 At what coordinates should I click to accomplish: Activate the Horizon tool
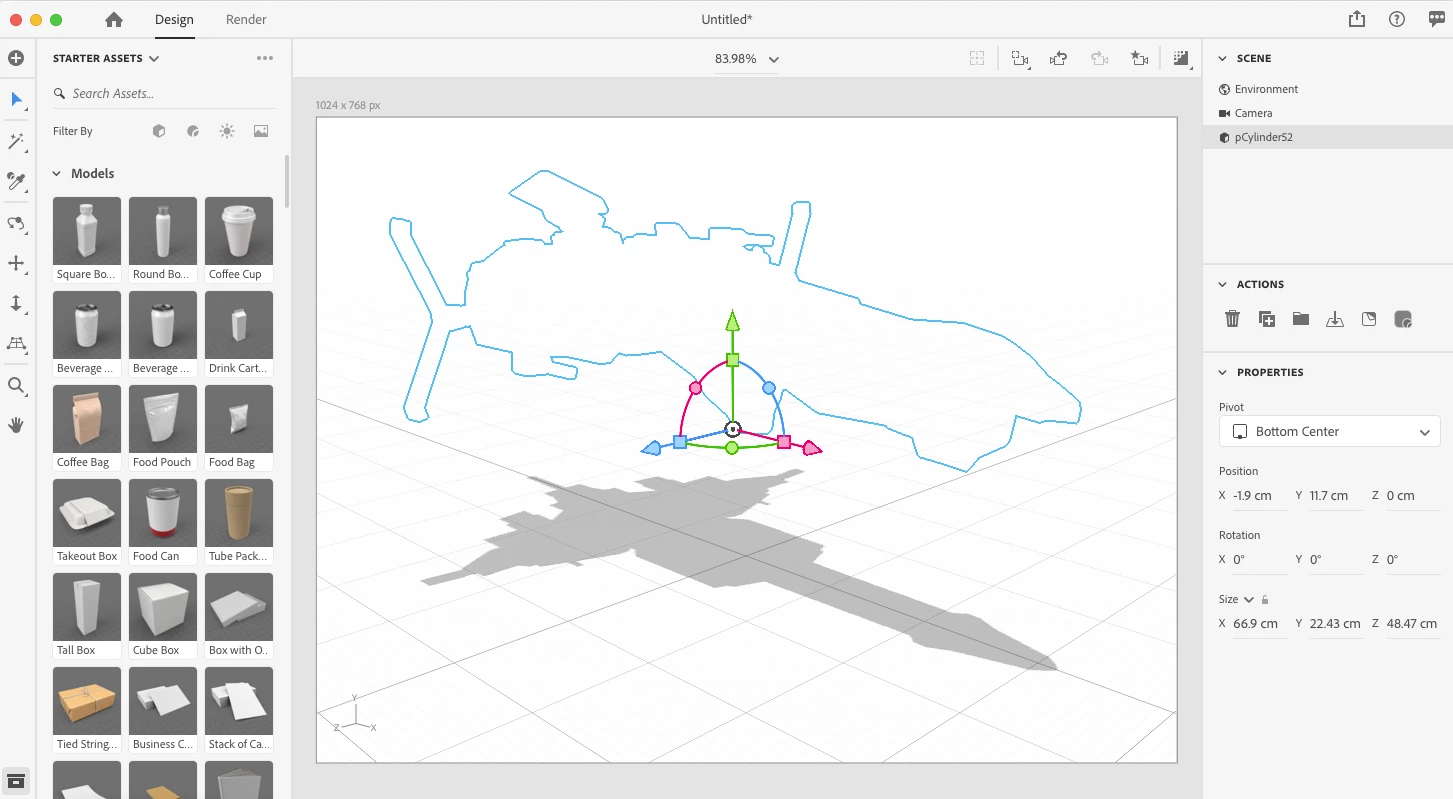16,344
